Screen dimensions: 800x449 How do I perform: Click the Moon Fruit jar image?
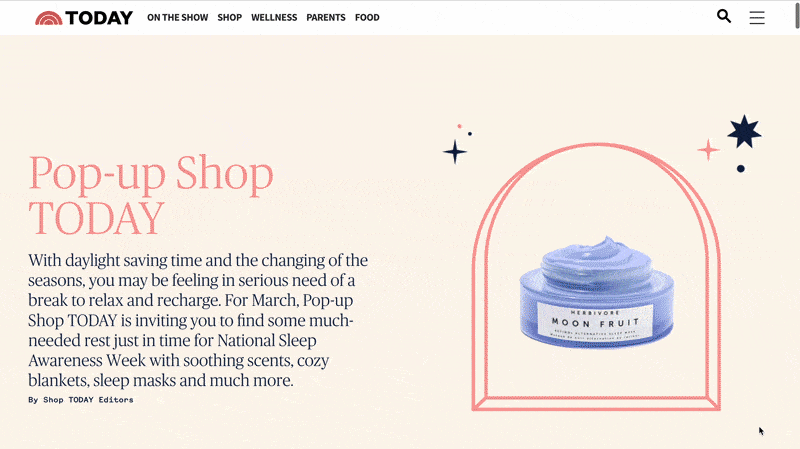[x=596, y=293]
